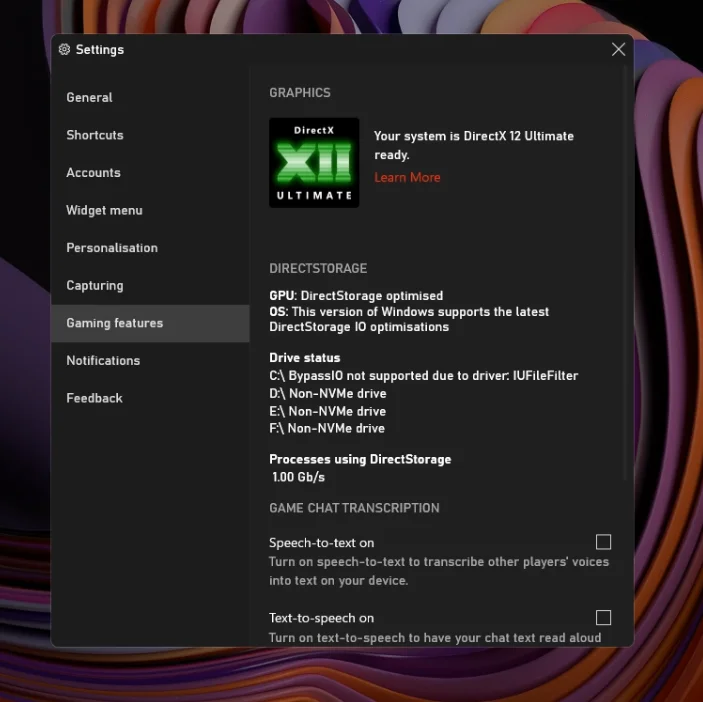Click the OS: Windows supports DirectStorage text
The image size is (703, 702).
[409, 319]
